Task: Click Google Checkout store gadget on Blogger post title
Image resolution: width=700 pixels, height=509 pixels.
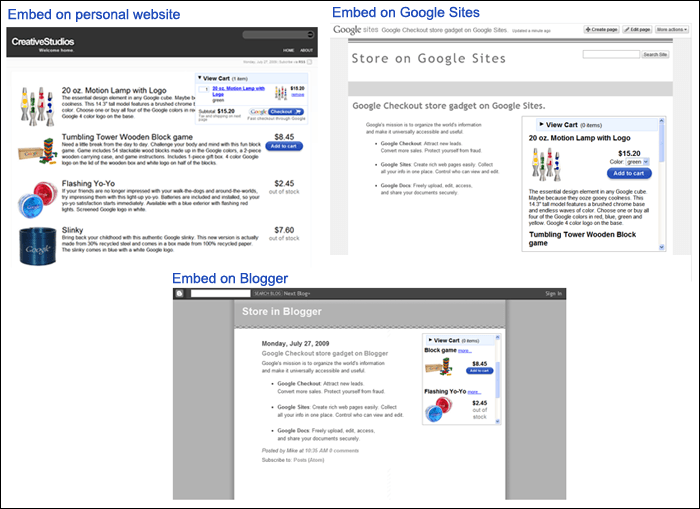Action: [x=325, y=353]
